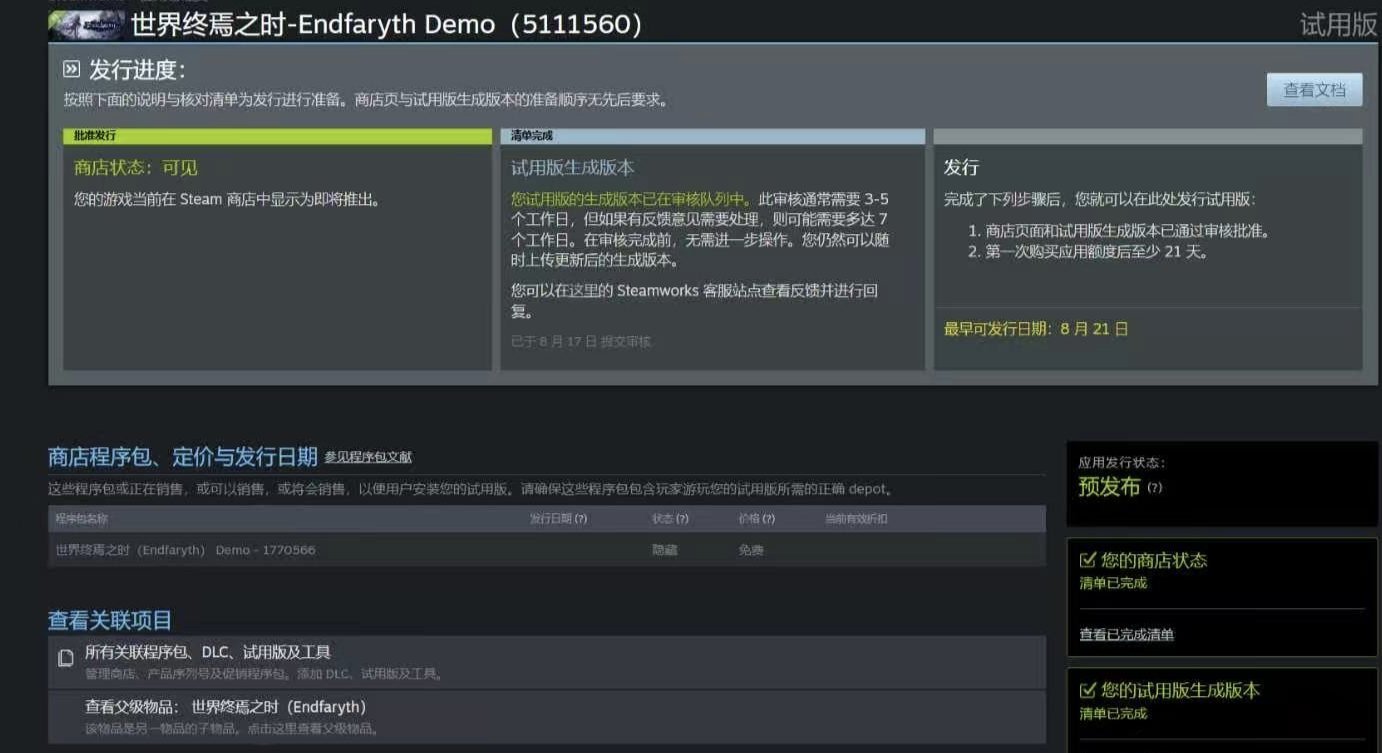This screenshot has height=753, width=1382.
Task: Click the 最早可发行日期：8 月 21 日 text
Action: [1036, 329]
